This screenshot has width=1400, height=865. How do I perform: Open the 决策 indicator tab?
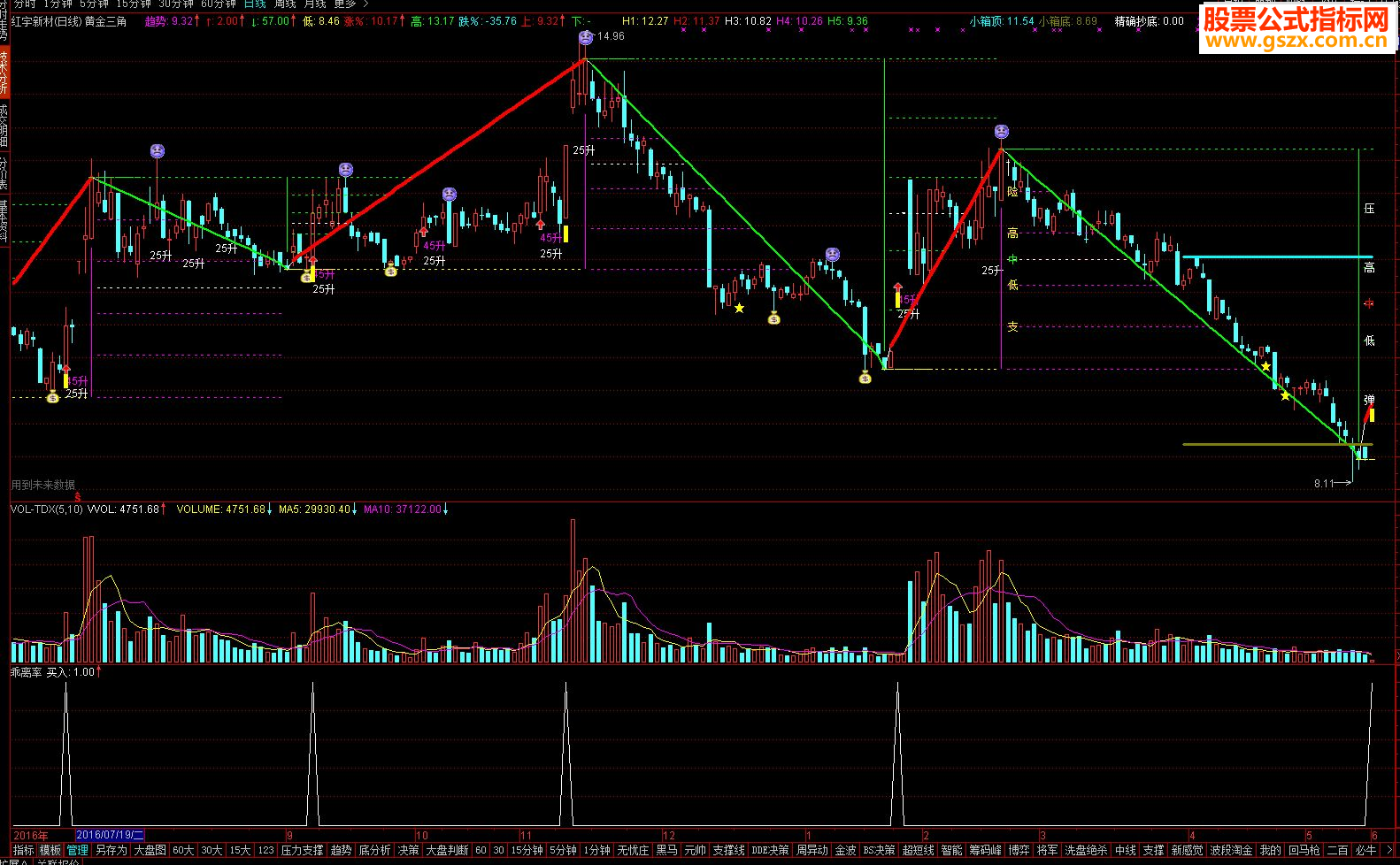tap(409, 850)
